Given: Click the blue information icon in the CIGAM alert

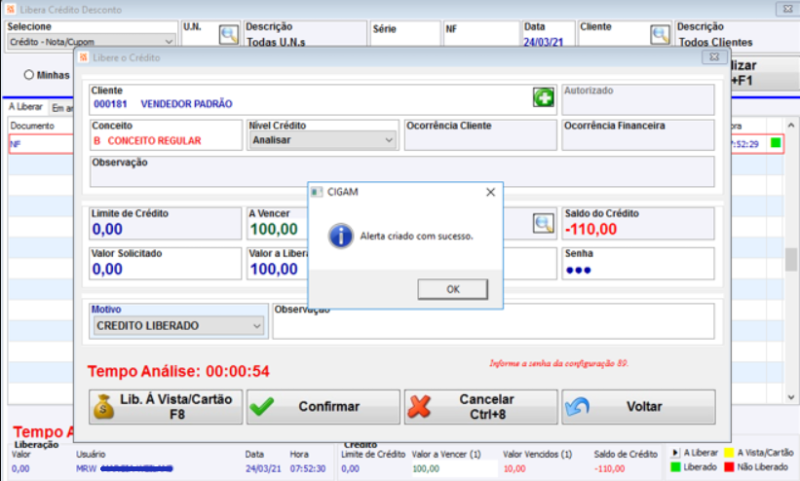Looking at the screenshot, I should click(x=341, y=236).
